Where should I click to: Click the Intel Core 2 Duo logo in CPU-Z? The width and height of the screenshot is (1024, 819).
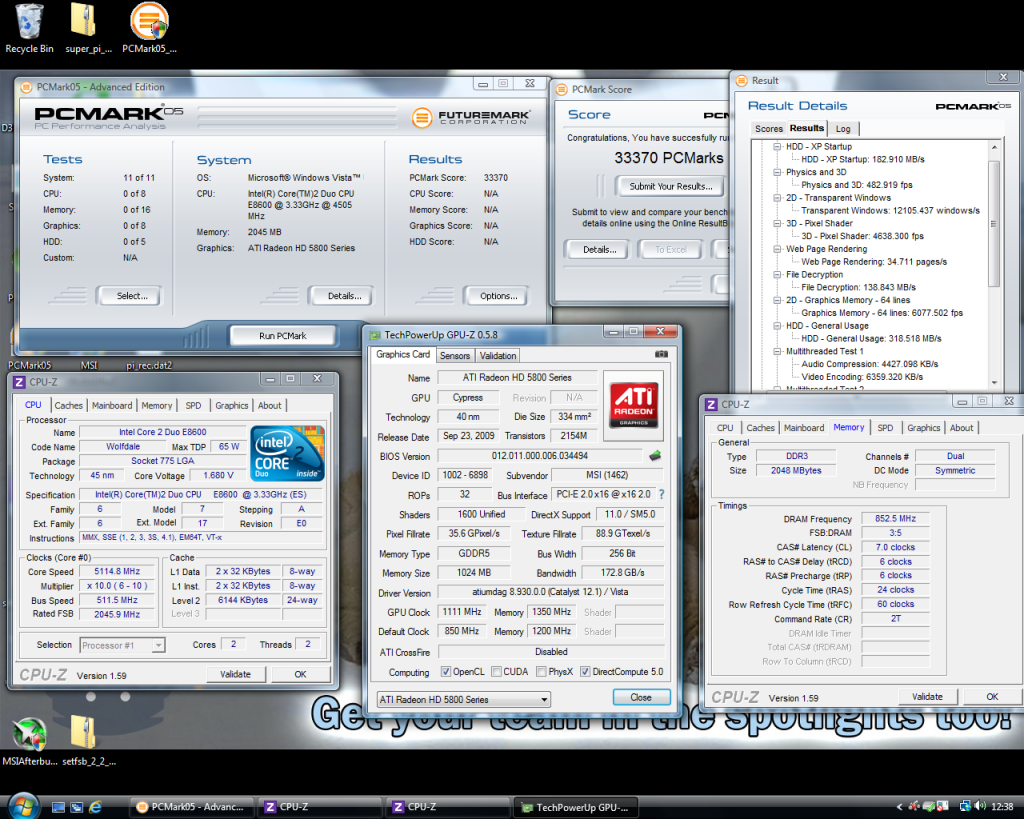287,453
